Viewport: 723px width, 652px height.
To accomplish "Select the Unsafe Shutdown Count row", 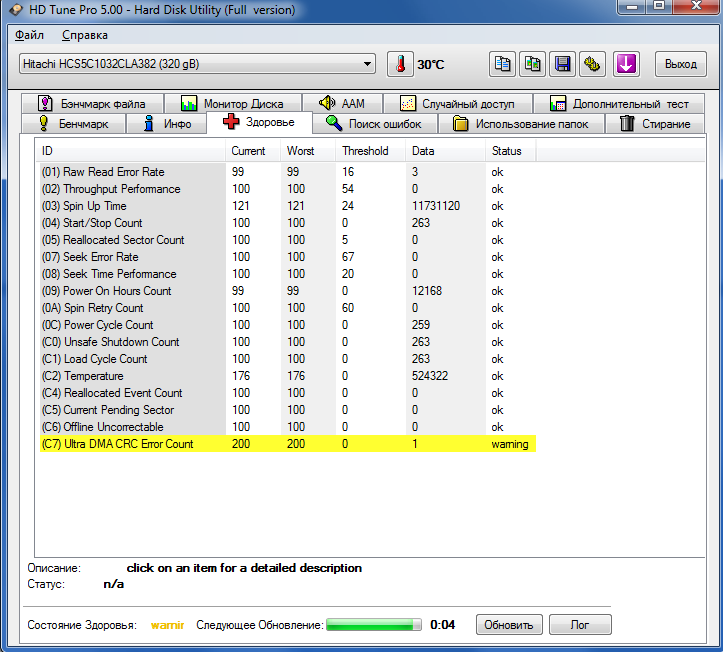I will tap(288, 342).
